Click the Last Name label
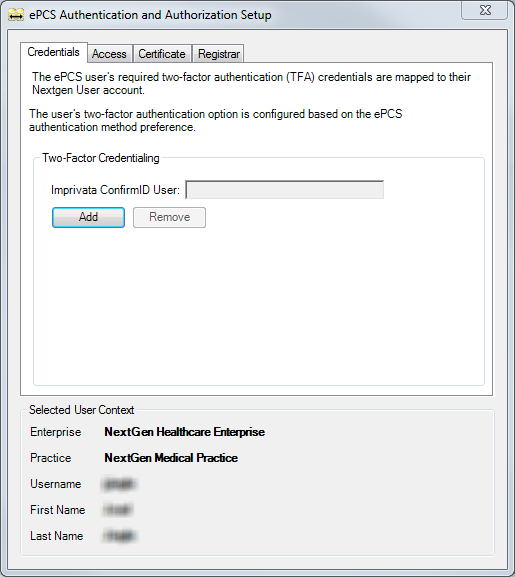The height and width of the screenshot is (577, 515). pos(57,536)
